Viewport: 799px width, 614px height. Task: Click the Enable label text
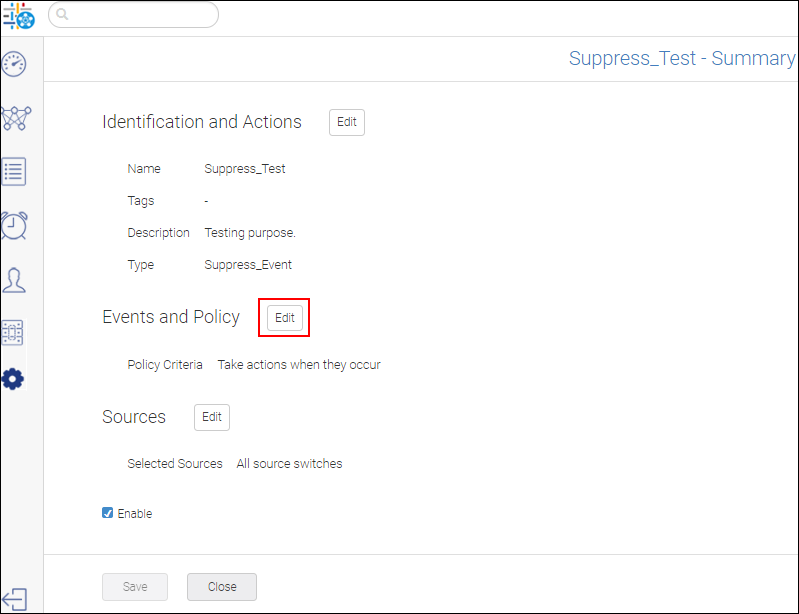pyautogui.click(x=135, y=514)
